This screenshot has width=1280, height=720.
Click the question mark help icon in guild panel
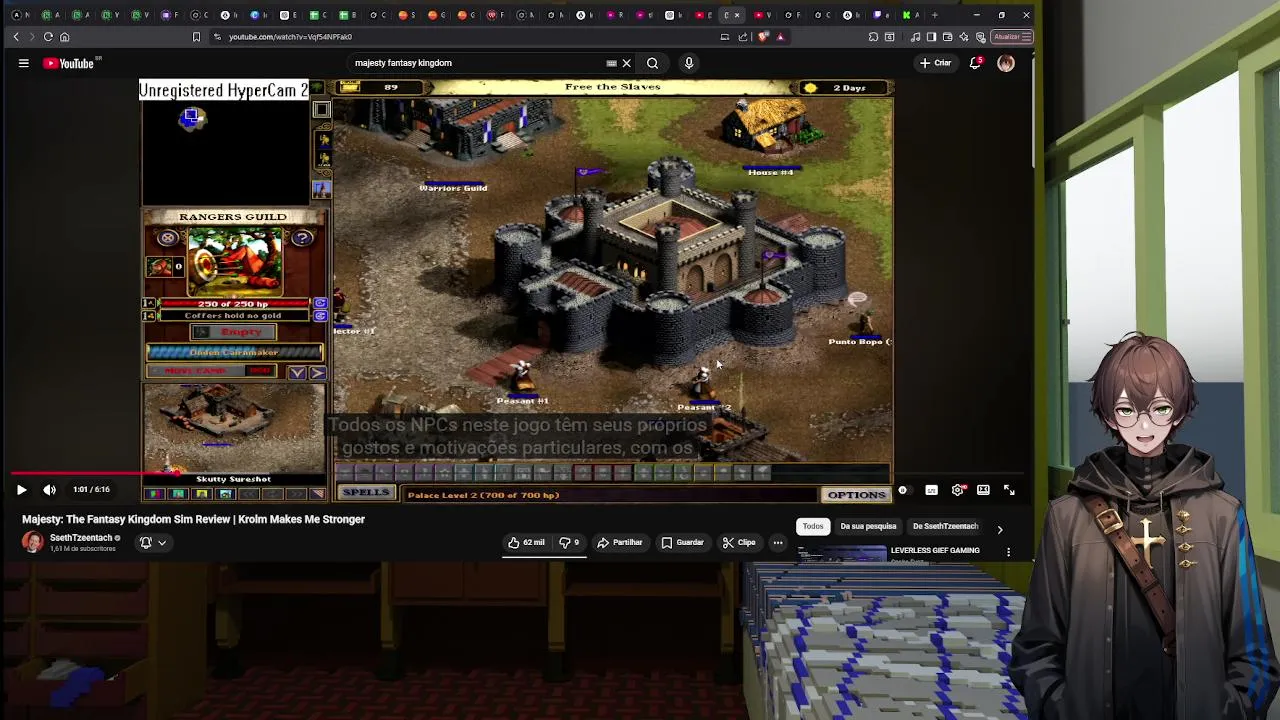coord(302,238)
